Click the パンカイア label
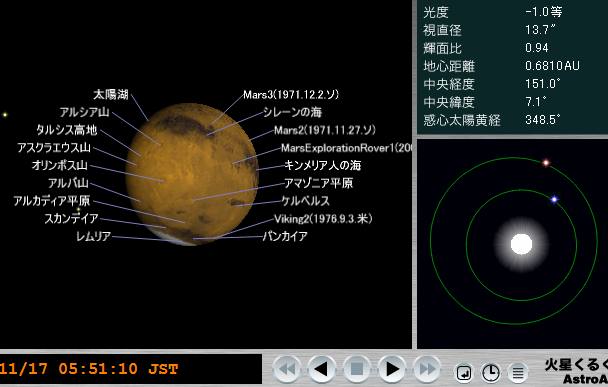 [x=285, y=236]
